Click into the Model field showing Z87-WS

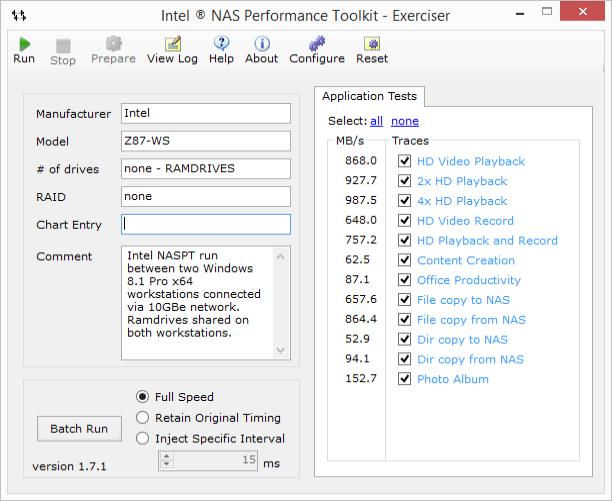[206, 141]
